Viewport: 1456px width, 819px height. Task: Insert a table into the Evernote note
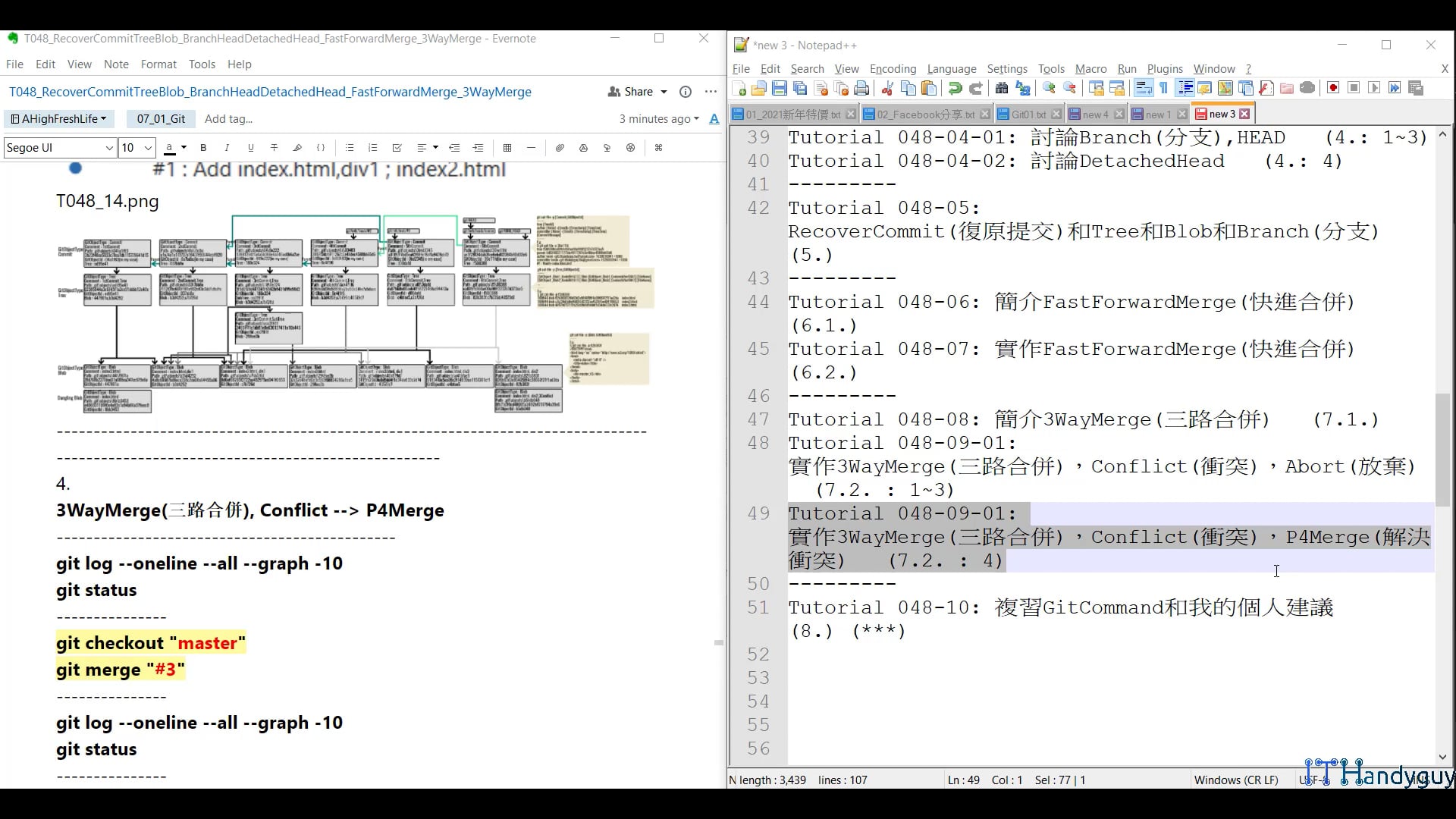(508, 148)
